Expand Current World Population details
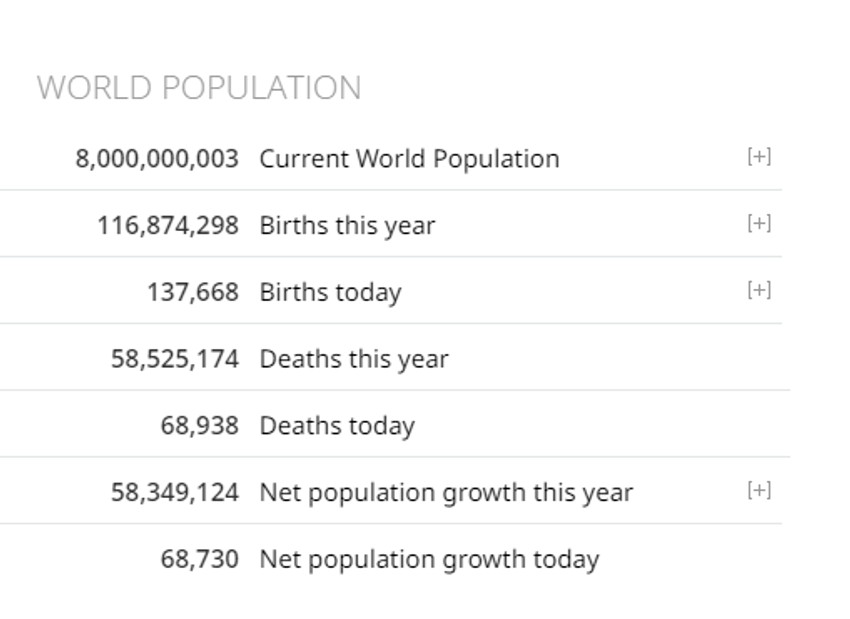The width and height of the screenshot is (850, 619). coord(759,156)
